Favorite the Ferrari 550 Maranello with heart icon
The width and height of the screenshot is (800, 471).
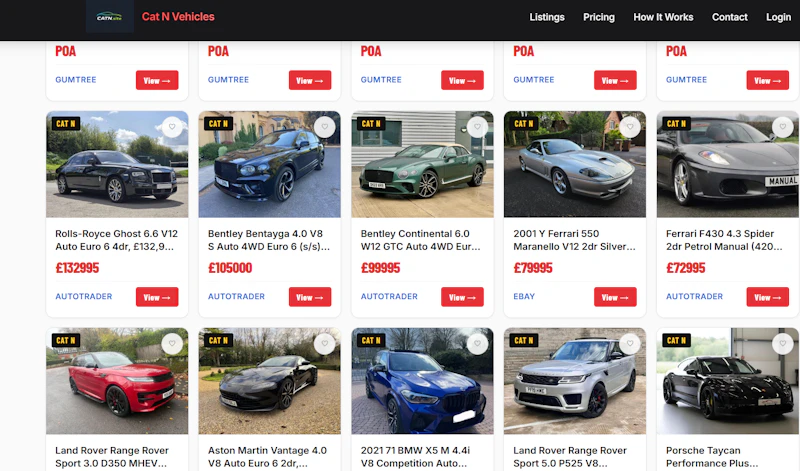(x=630, y=127)
